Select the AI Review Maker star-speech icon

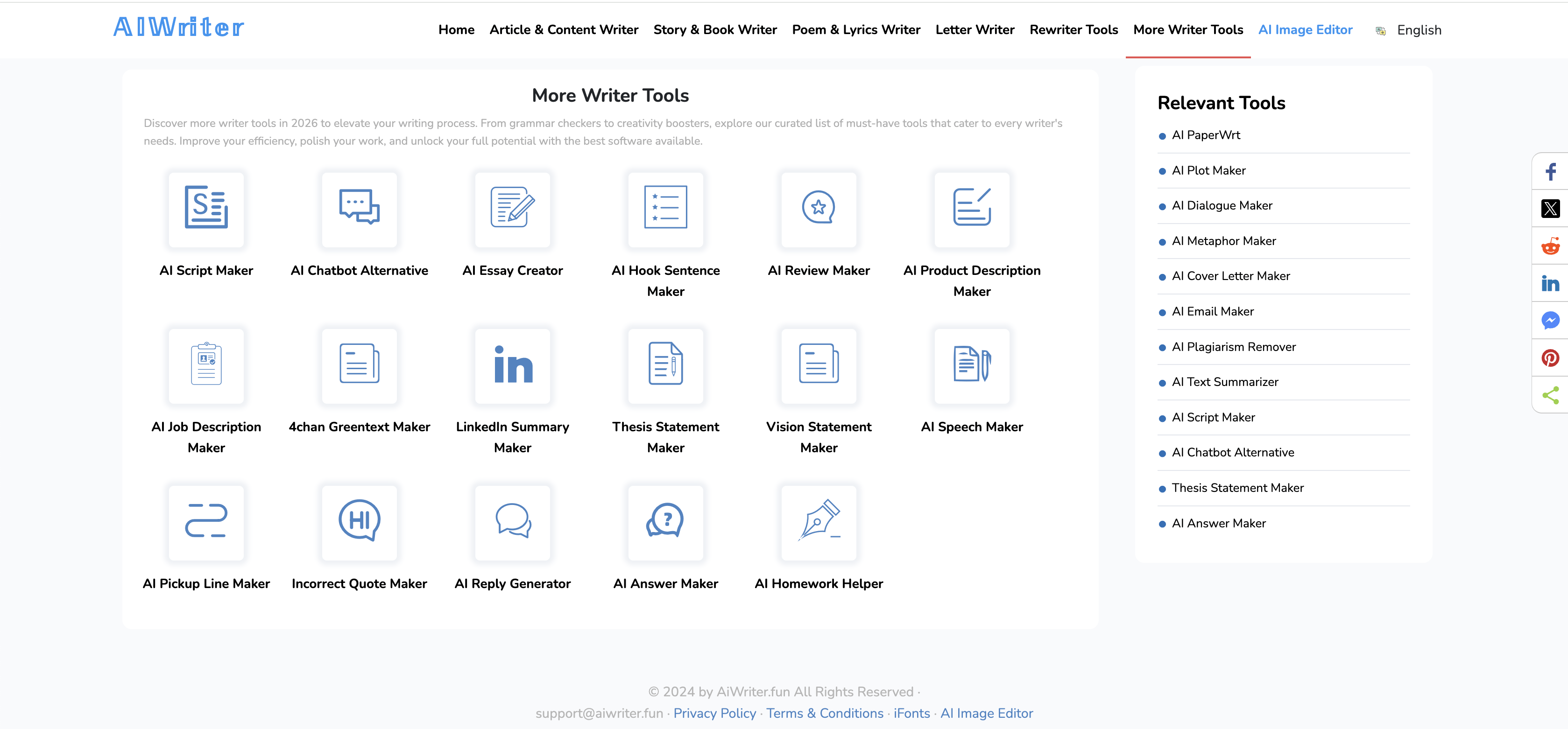pyautogui.click(x=819, y=210)
